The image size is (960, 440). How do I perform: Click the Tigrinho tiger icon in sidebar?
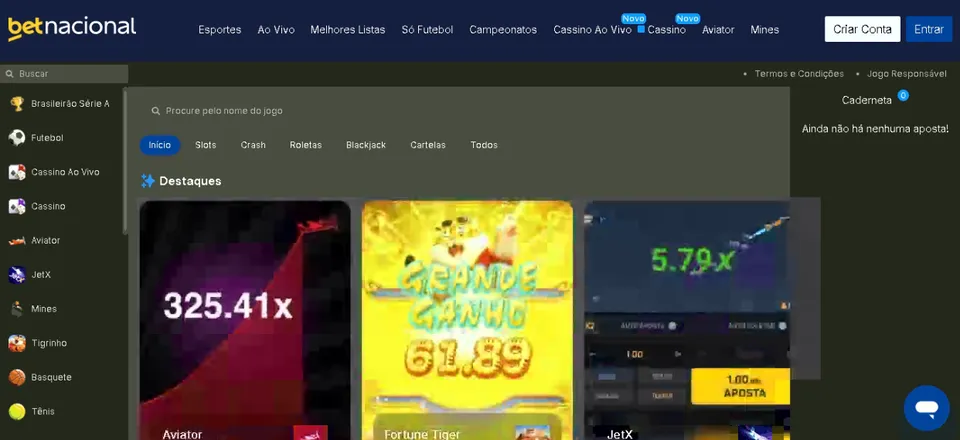point(17,343)
